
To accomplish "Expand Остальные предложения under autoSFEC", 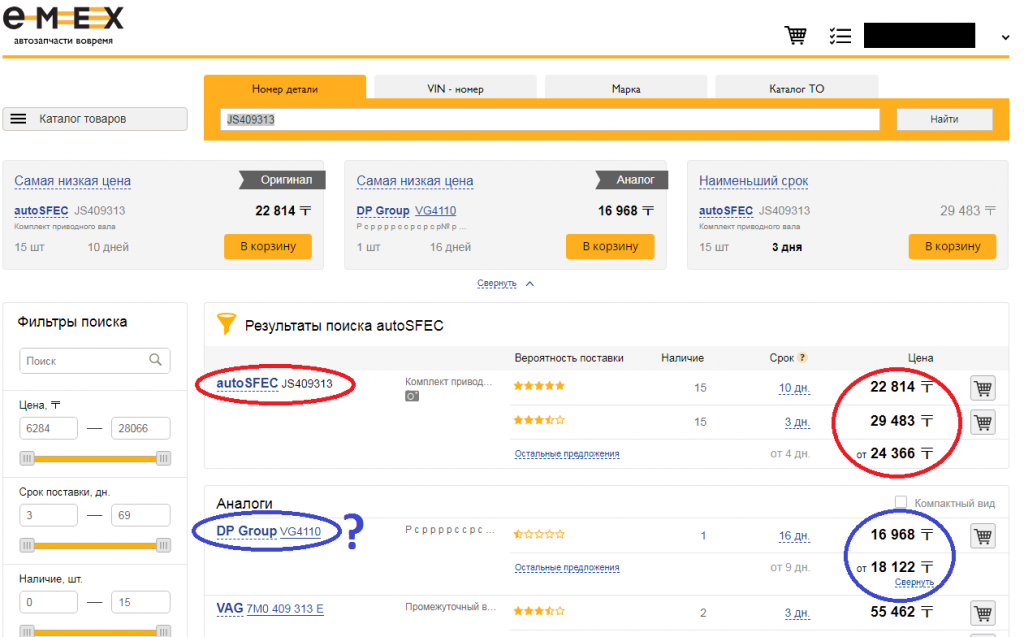I will point(567,454).
